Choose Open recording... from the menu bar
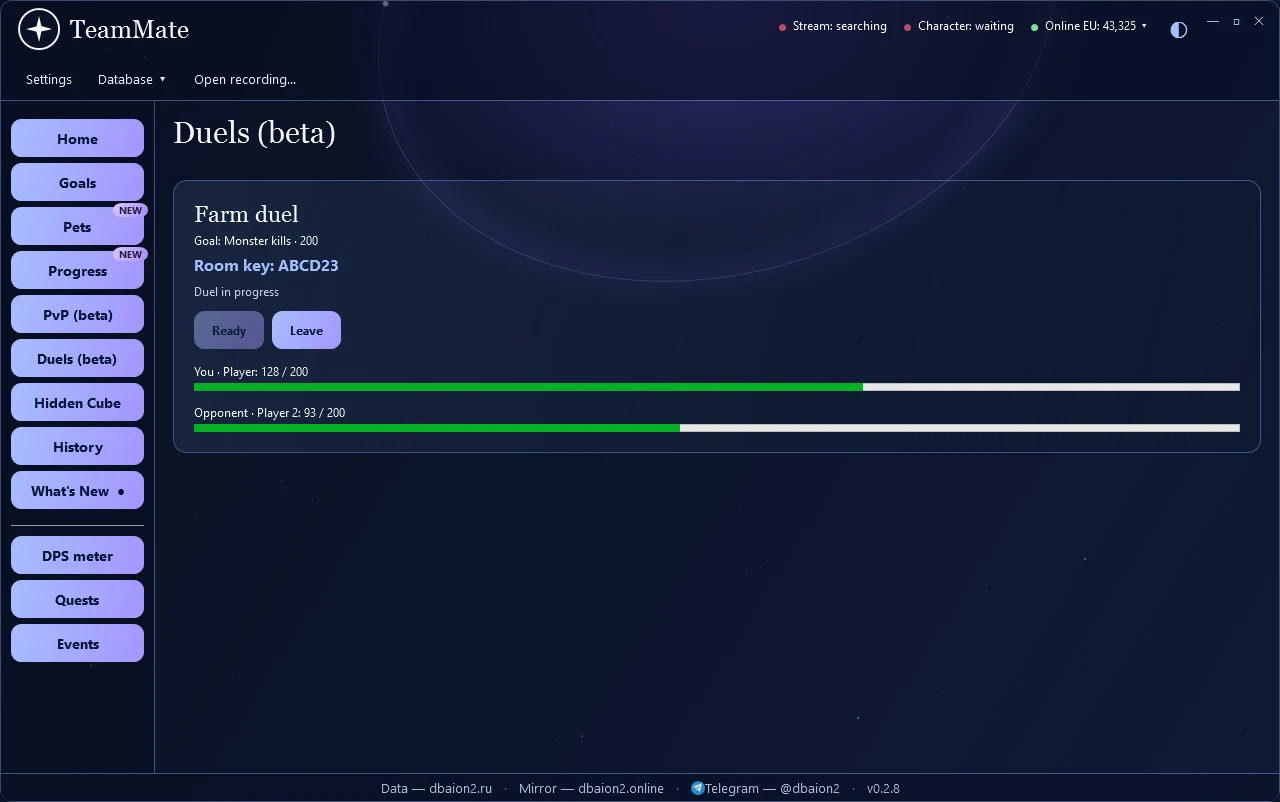The image size is (1280, 802). [x=245, y=79]
